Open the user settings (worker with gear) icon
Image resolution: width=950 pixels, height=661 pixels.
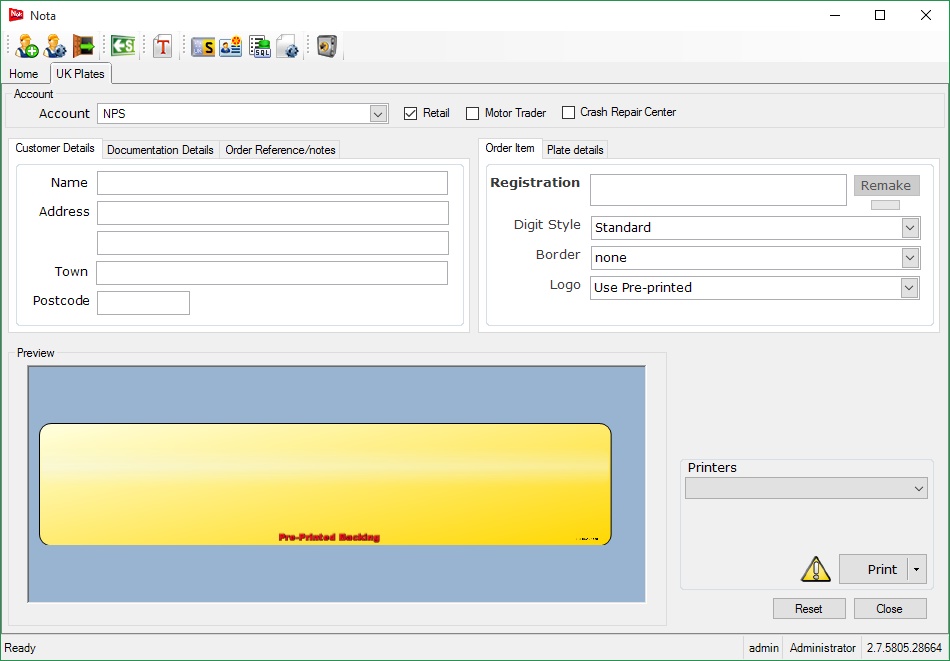(x=55, y=46)
